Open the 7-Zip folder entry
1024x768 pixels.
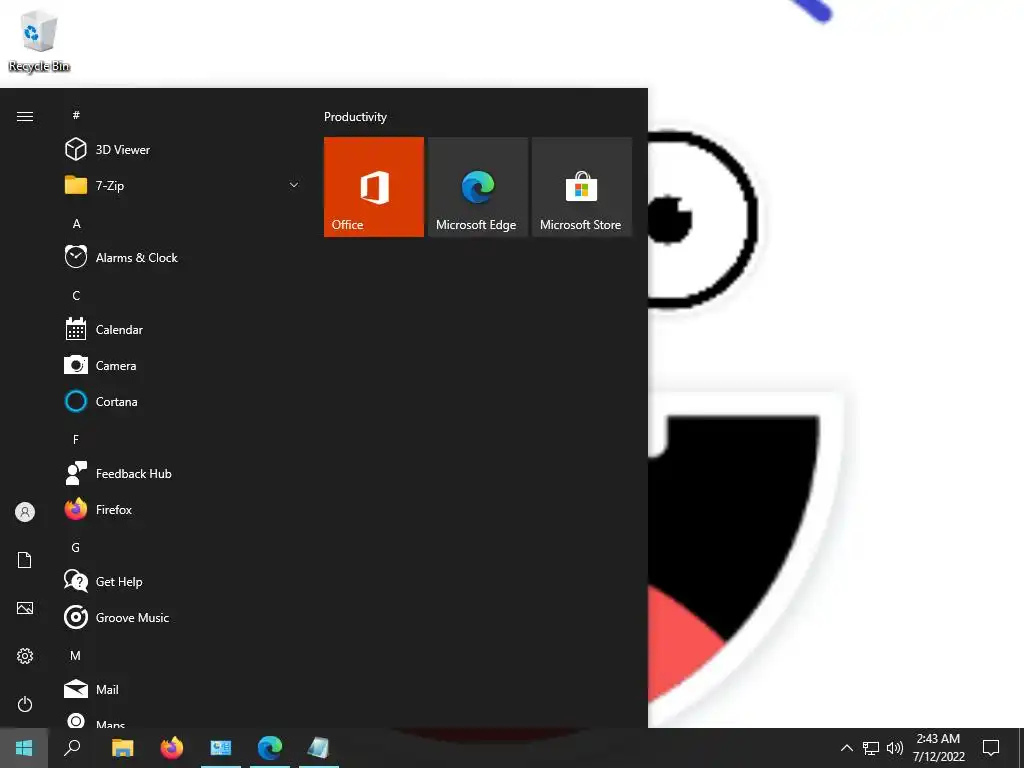pyautogui.click(x=183, y=185)
